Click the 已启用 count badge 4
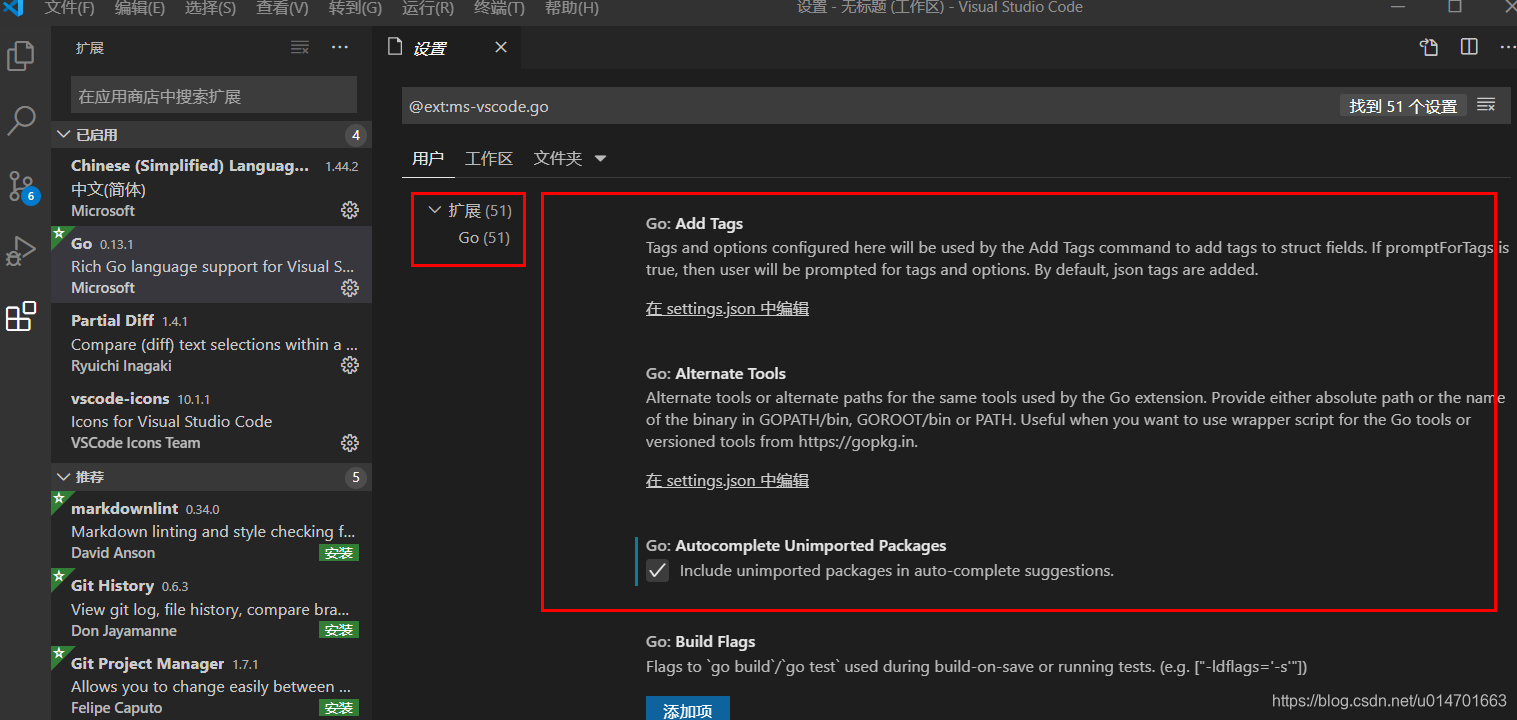 pos(355,135)
